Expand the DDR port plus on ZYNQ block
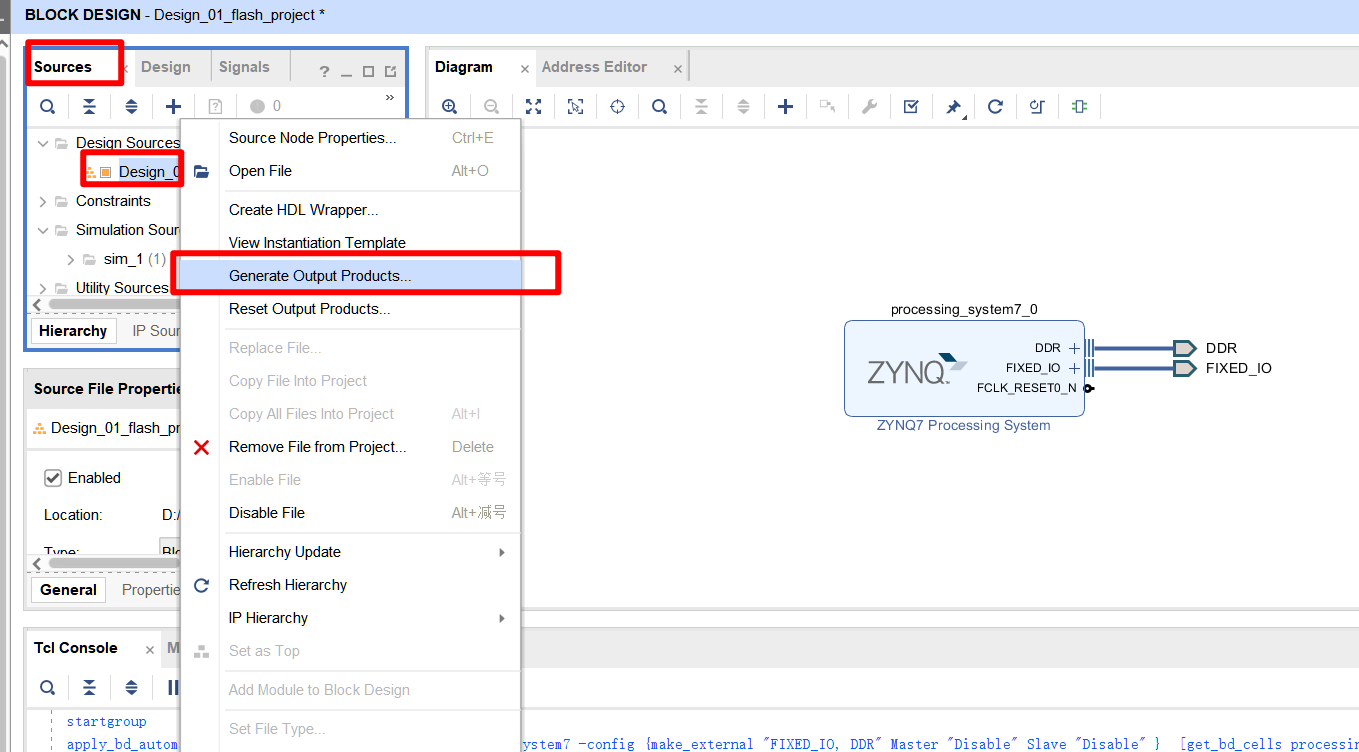This screenshot has height=752, width=1359. pos(1074,348)
